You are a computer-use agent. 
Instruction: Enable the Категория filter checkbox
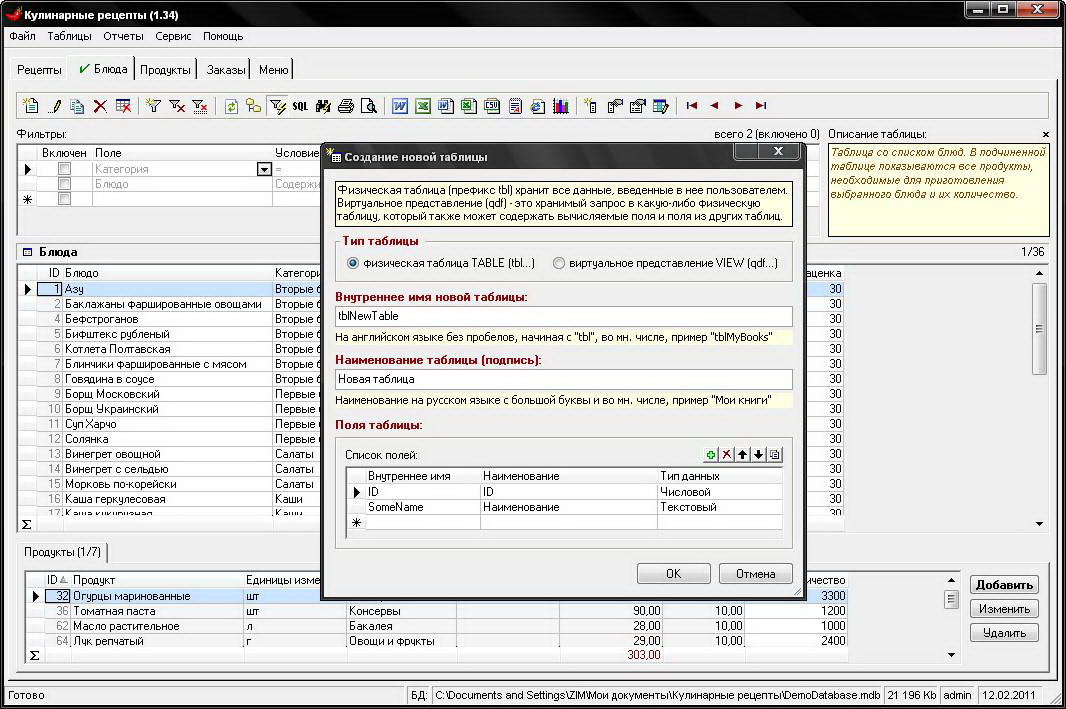(x=64, y=170)
